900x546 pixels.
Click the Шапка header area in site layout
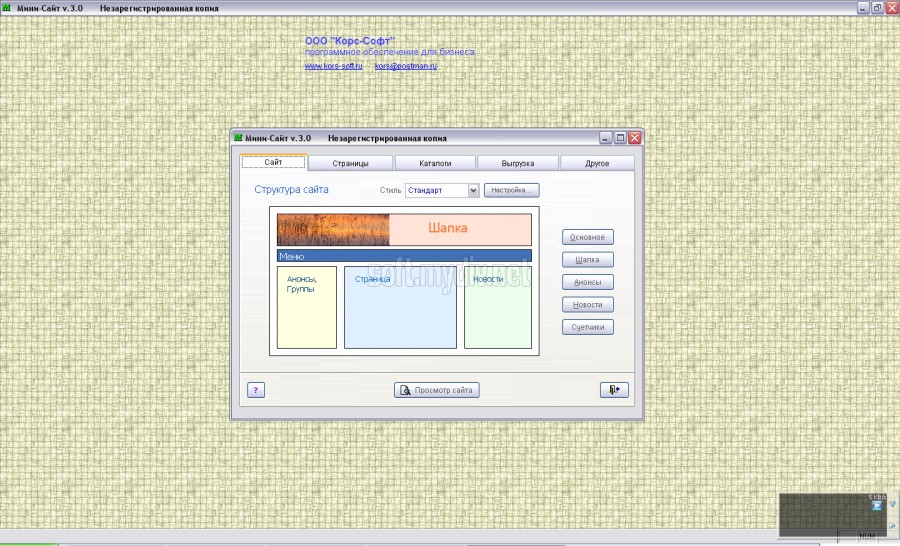[x=448, y=229]
